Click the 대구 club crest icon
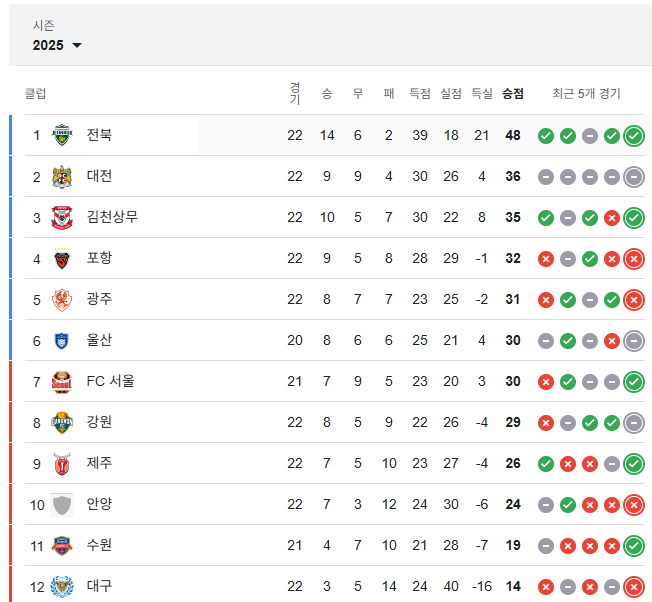Screen dimensions: 652x602 pos(62,586)
